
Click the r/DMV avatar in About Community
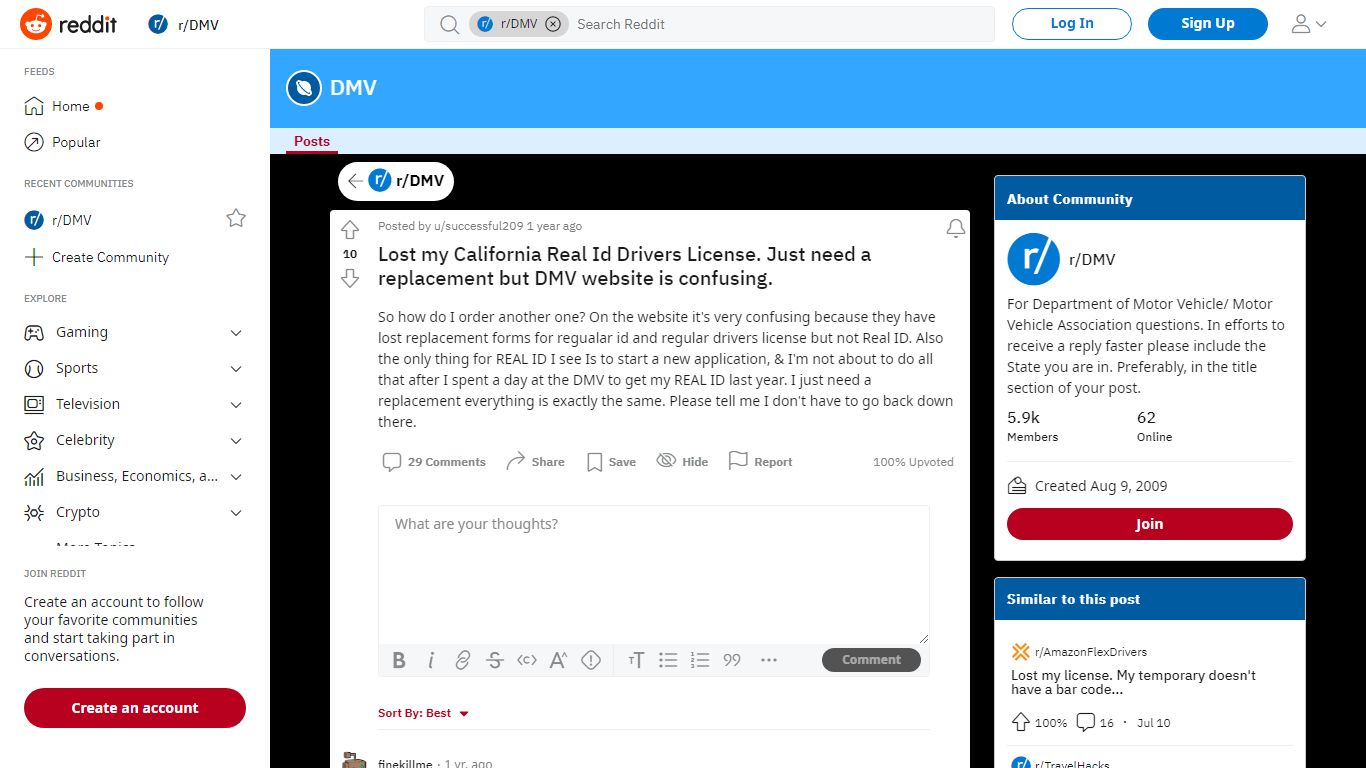1033,259
